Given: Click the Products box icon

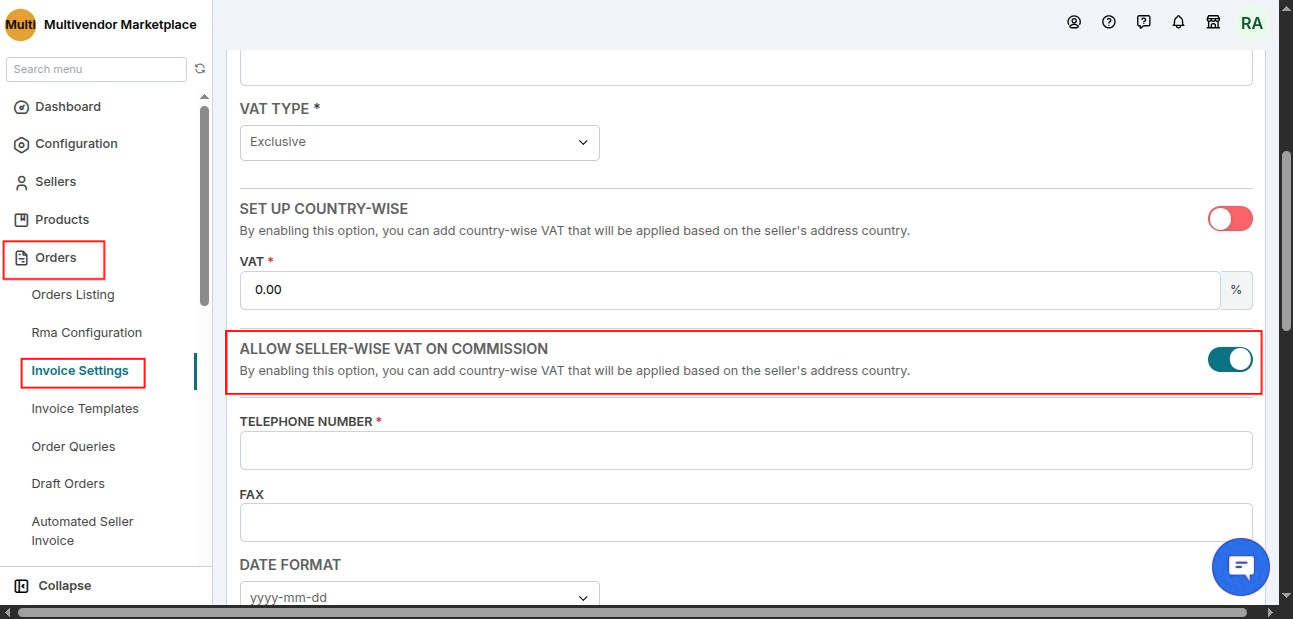Looking at the screenshot, I should click(x=21, y=220).
